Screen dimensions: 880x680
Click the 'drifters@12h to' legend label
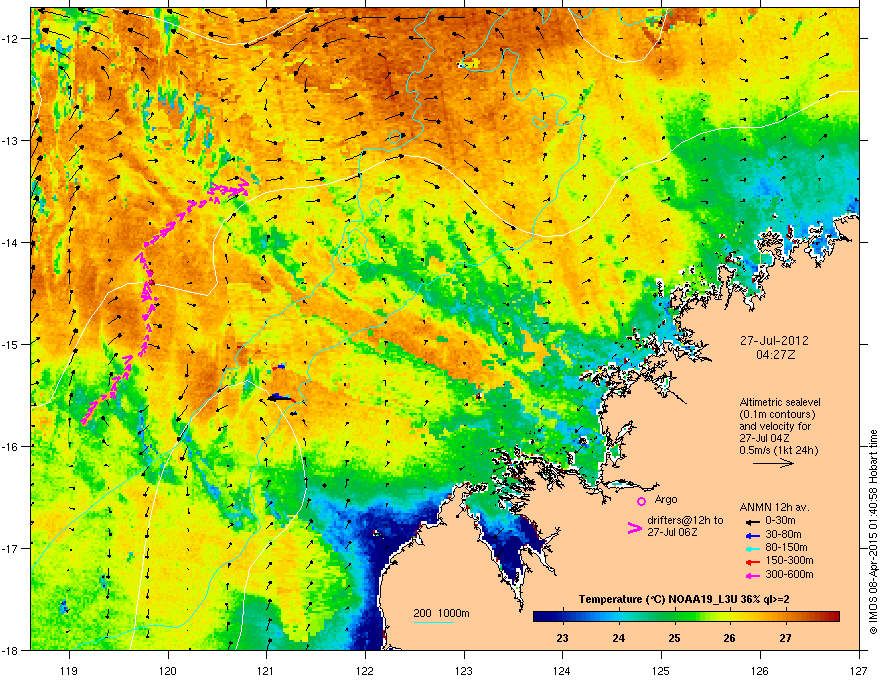[685, 520]
